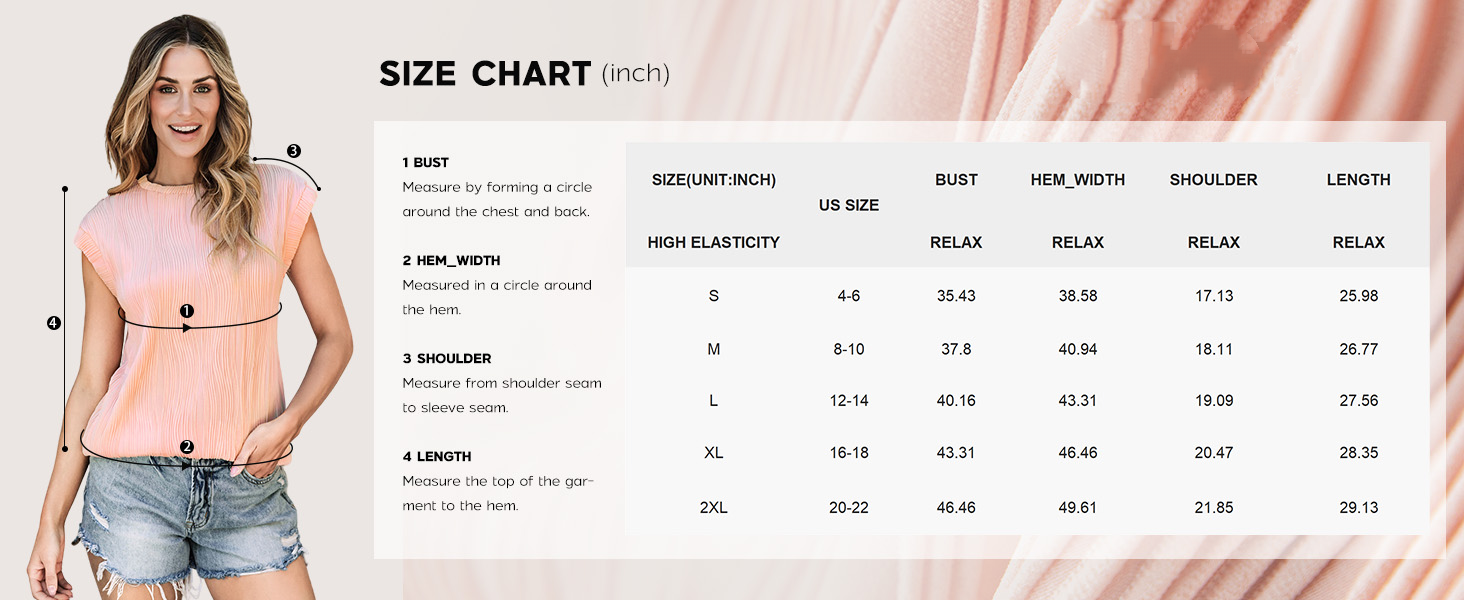The height and width of the screenshot is (600, 1464).
Task: Click the number 3 shoulder marker
Action: [x=293, y=151]
